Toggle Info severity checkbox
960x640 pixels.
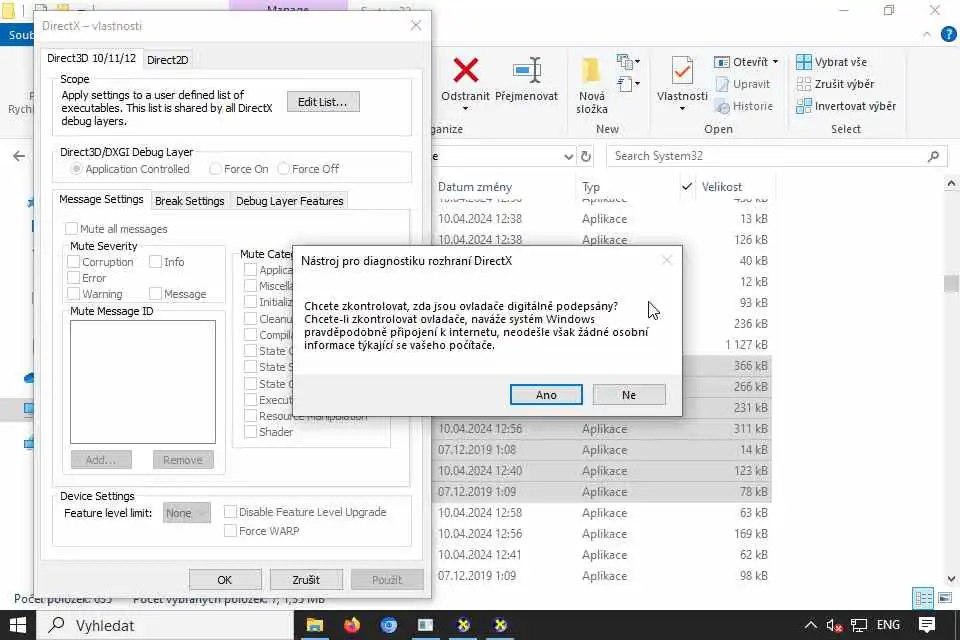[x=156, y=262]
